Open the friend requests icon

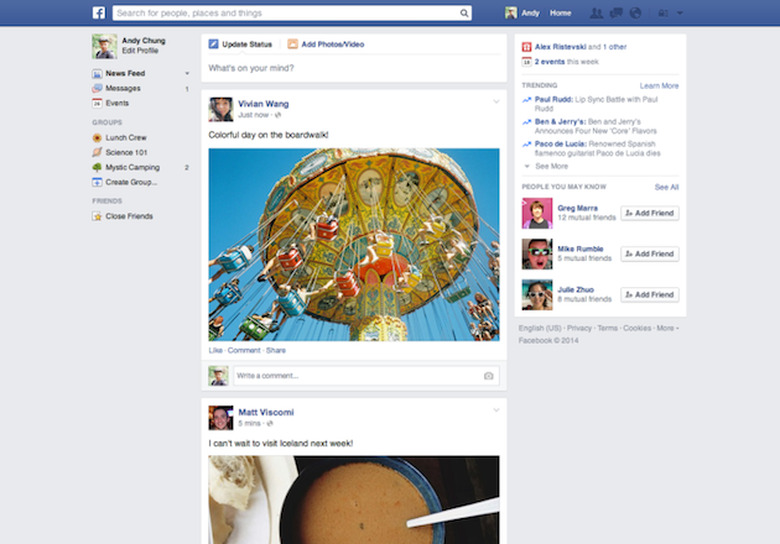[597, 13]
